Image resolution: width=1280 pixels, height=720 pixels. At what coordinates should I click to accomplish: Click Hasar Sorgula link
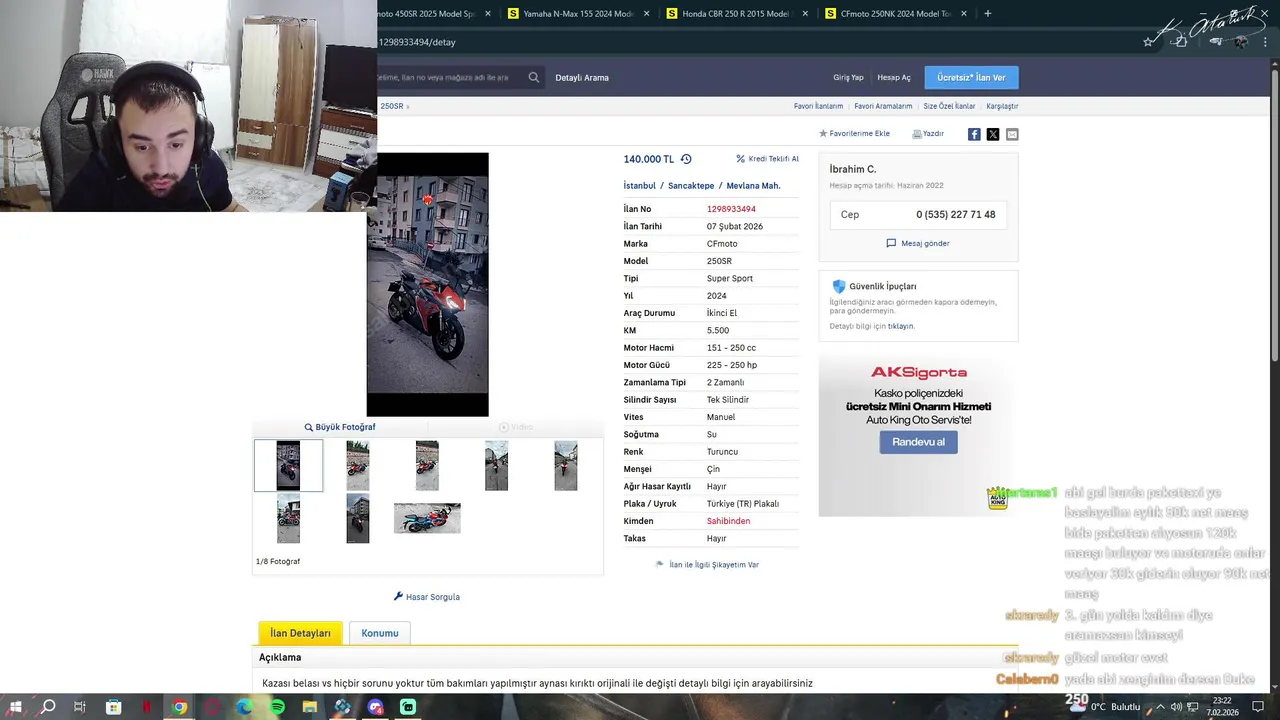[427, 597]
